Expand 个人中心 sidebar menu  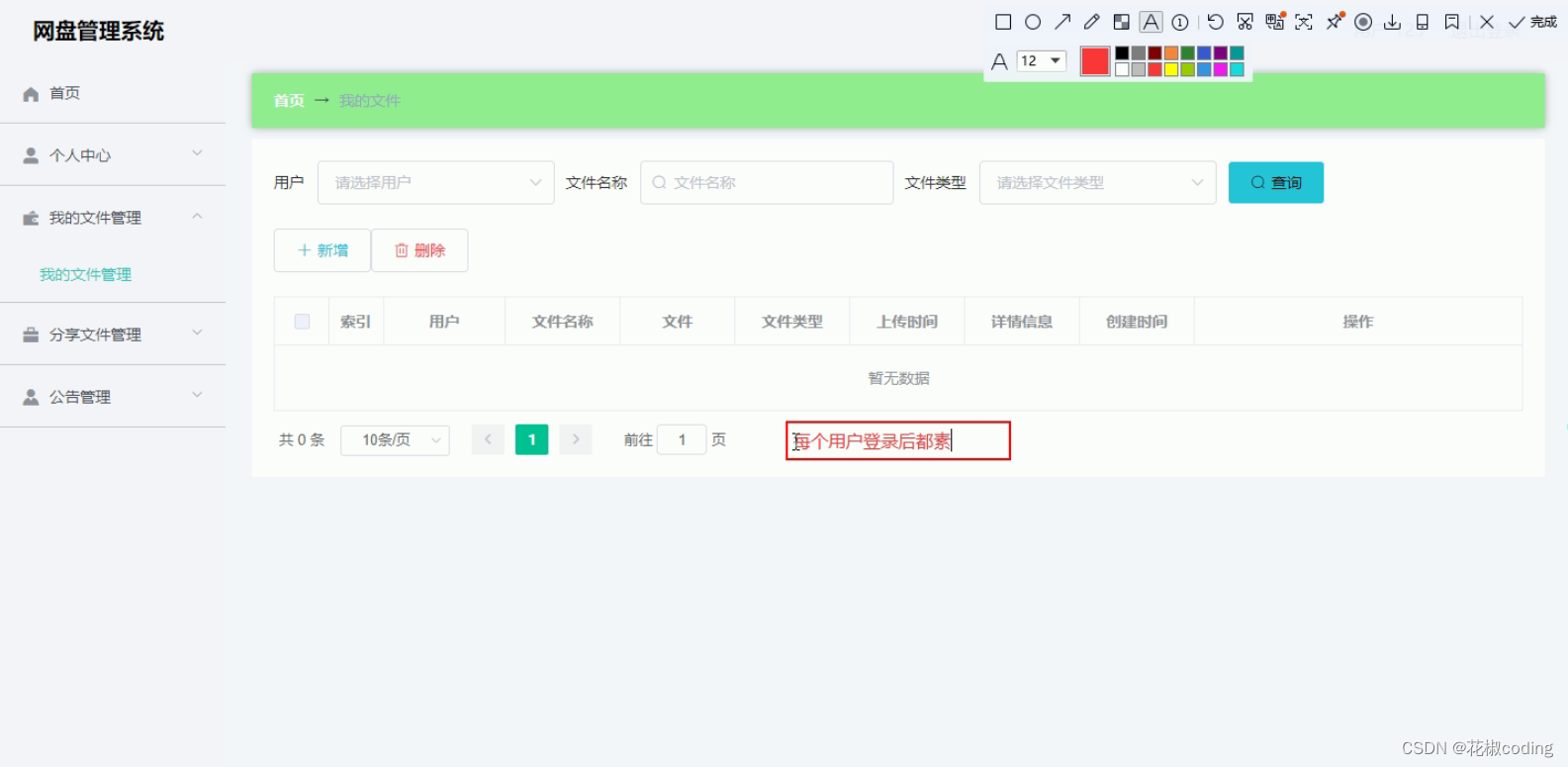point(113,155)
